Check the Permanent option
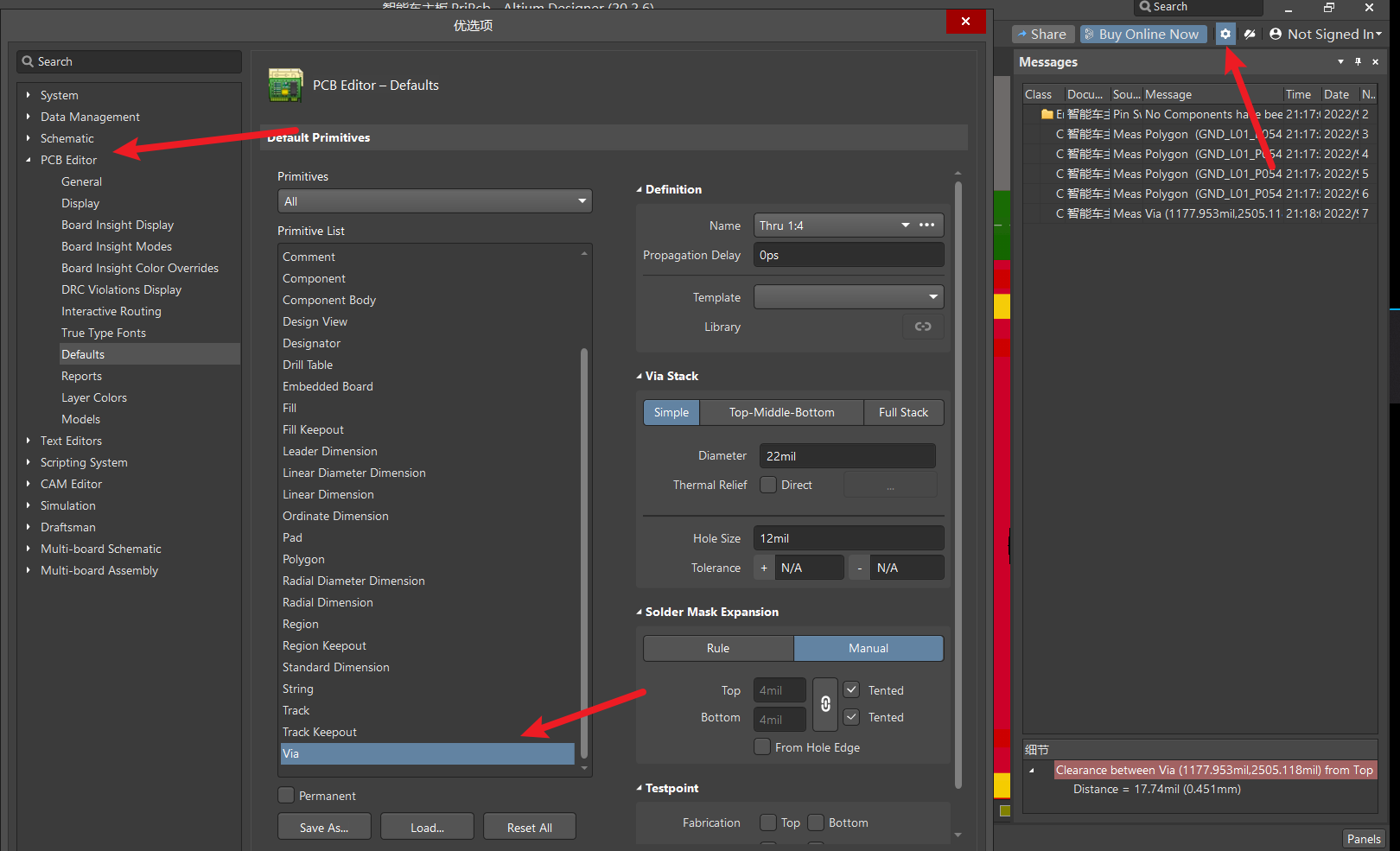 pos(286,795)
